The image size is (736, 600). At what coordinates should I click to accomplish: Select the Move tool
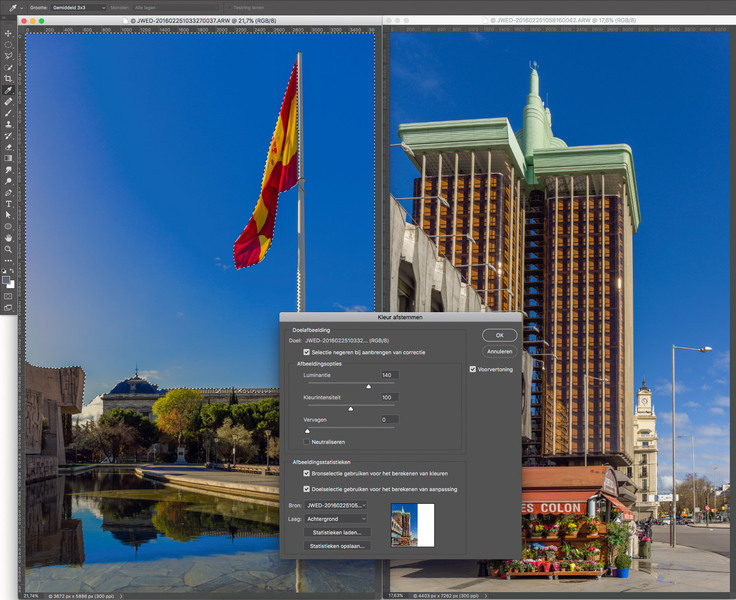pyautogui.click(x=8, y=33)
